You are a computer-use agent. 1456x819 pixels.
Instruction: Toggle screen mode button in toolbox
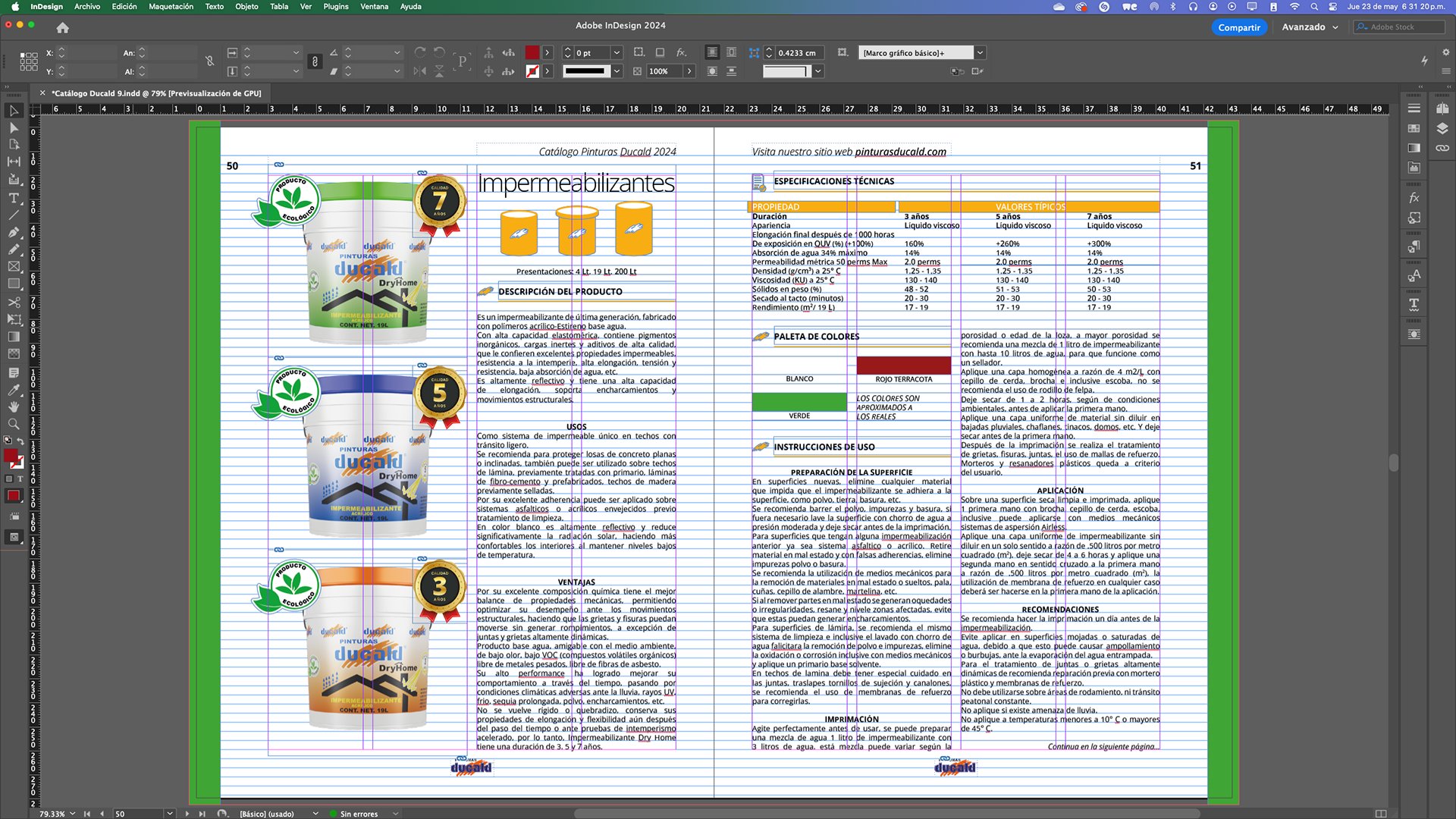pos(14,537)
